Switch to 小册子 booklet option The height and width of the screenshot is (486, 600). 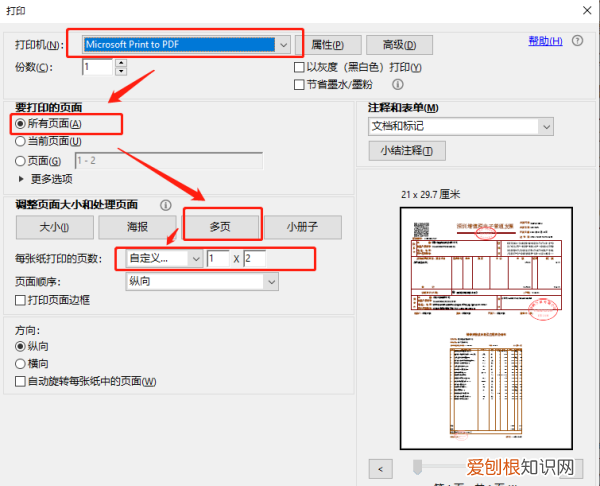pyautogui.click(x=303, y=227)
